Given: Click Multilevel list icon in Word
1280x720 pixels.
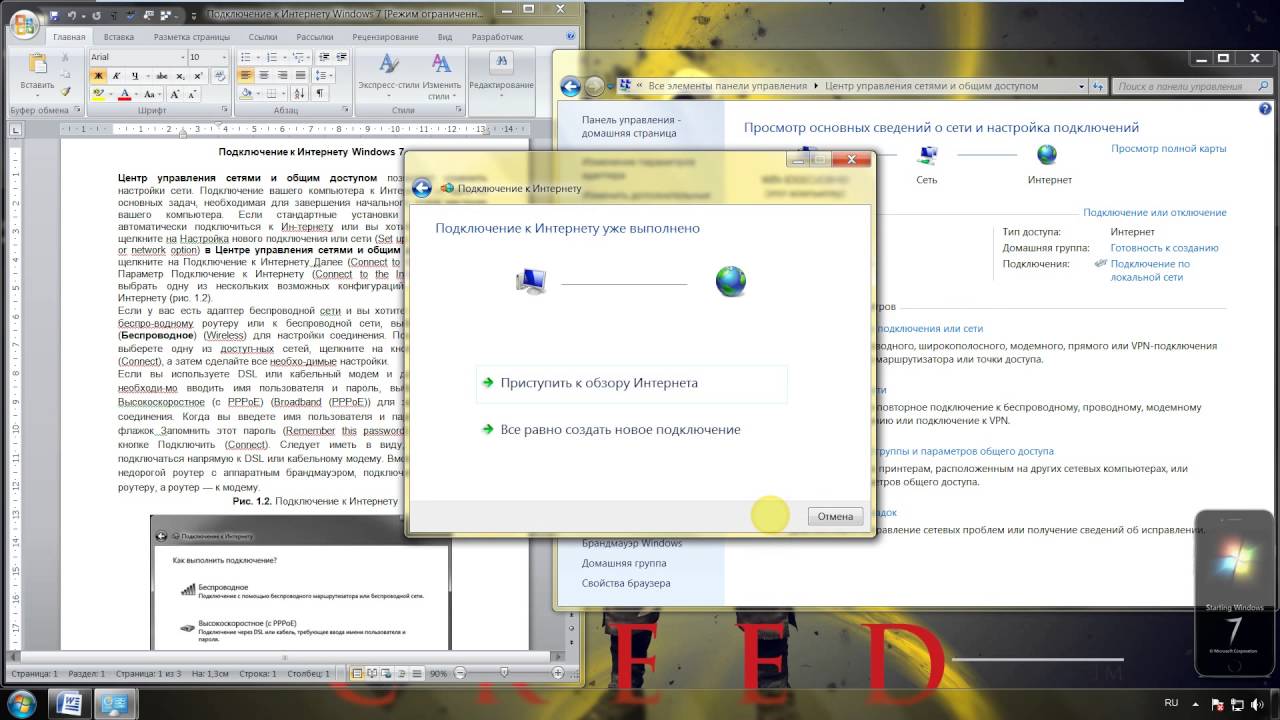Looking at the screenshot, I should 298,57.
